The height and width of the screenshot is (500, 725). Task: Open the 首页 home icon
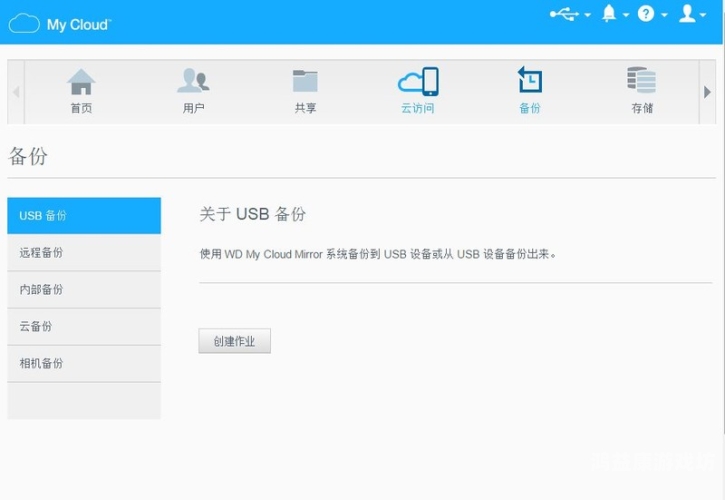click(x=81, y=82)
